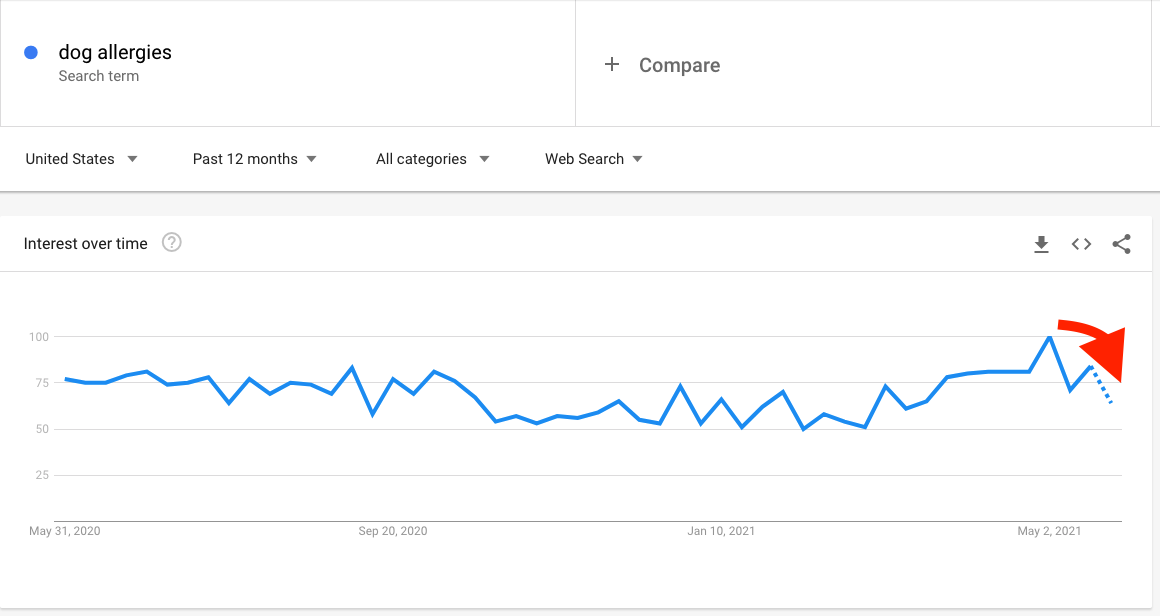Screen dimensions: 1160x616
Task: Click the red arrow annotation on chart
Action: coord(1095,348)
